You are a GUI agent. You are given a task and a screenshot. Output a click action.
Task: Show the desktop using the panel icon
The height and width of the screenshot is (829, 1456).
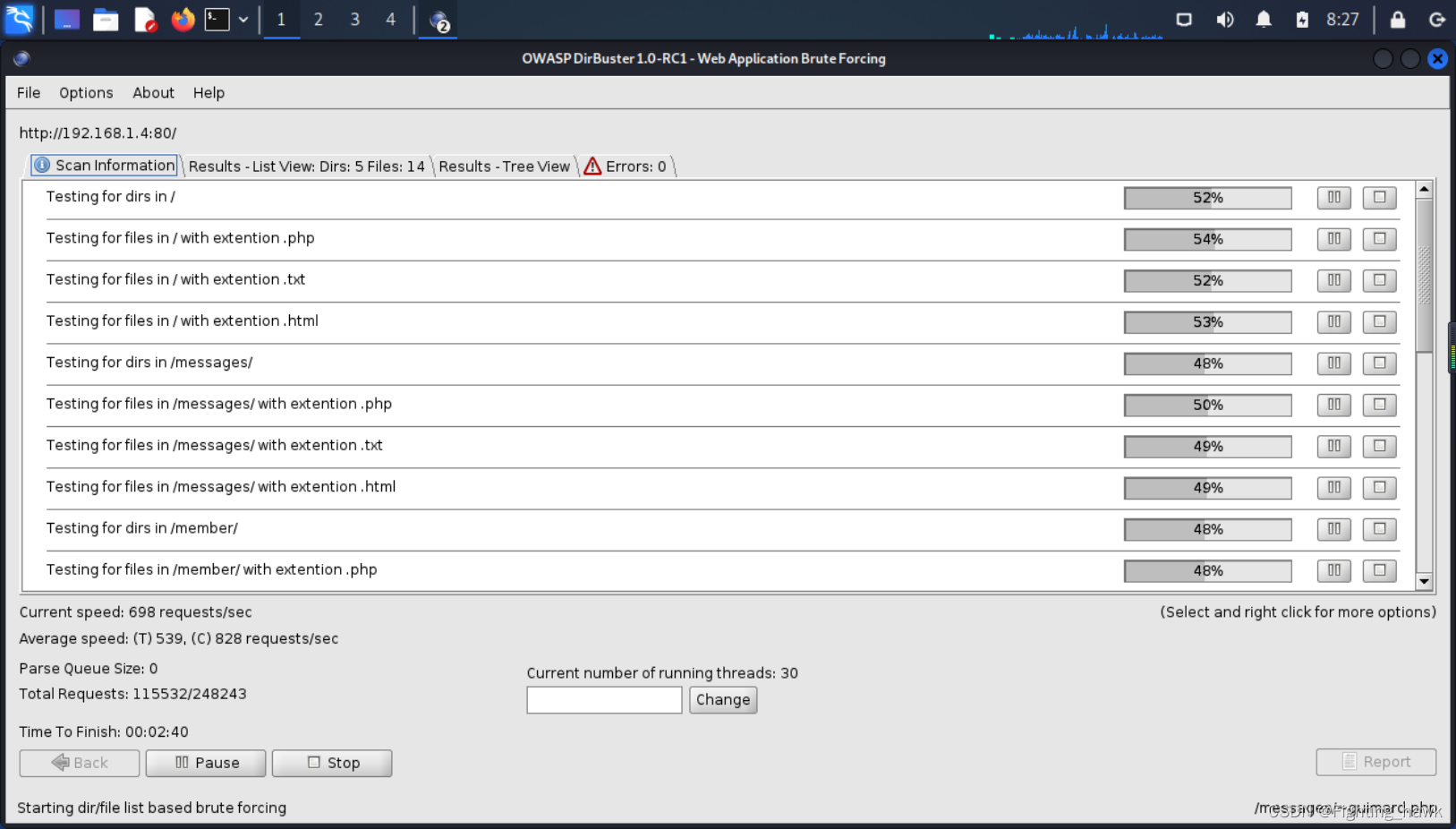point(67,19)
